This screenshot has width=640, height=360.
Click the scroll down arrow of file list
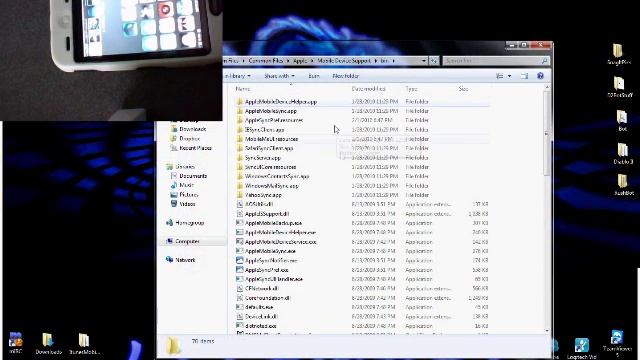(x=547, y=331)
